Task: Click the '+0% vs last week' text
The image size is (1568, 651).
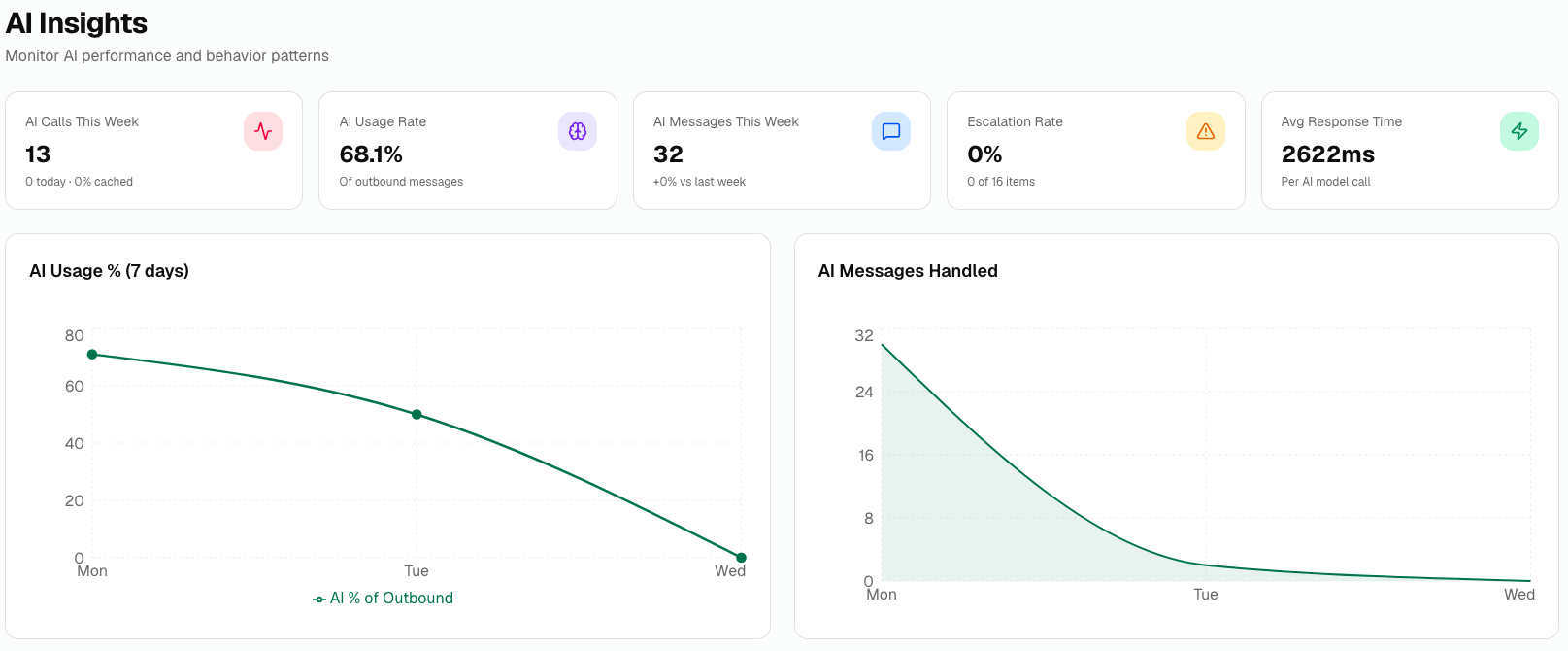Action: tap(699, 182)
